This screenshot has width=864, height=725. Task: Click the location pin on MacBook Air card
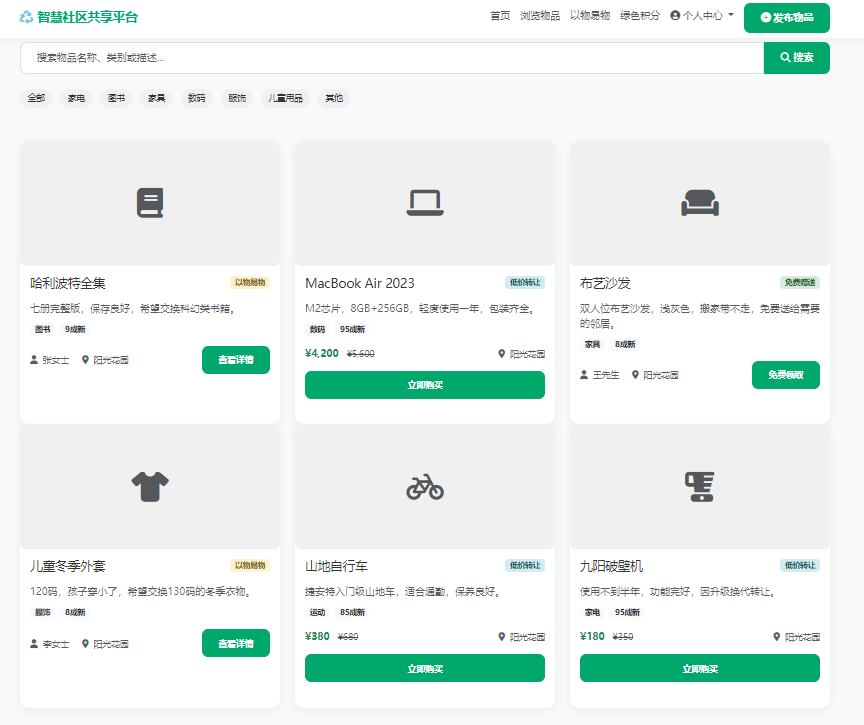(x=501, y=354)
